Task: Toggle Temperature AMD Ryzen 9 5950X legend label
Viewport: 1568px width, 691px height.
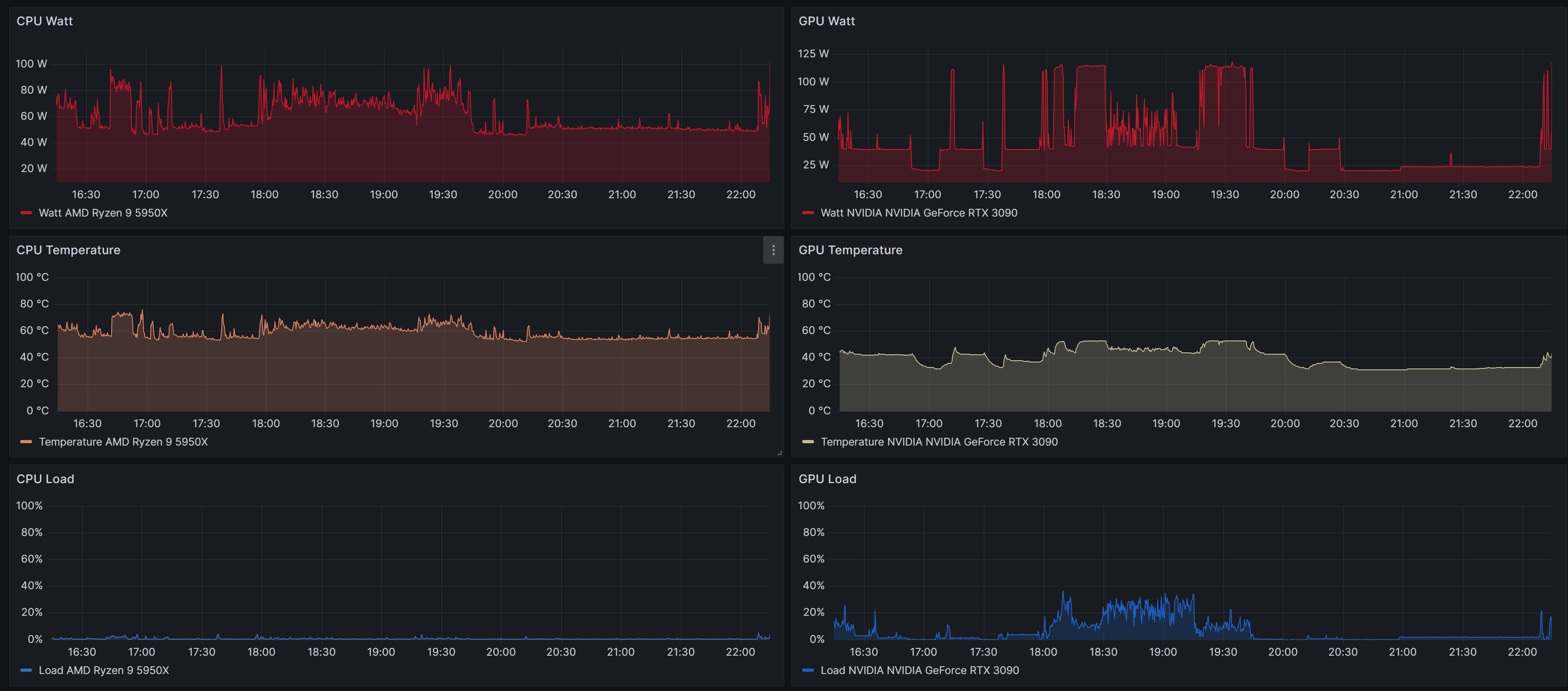Action: [x=123, y=442]
